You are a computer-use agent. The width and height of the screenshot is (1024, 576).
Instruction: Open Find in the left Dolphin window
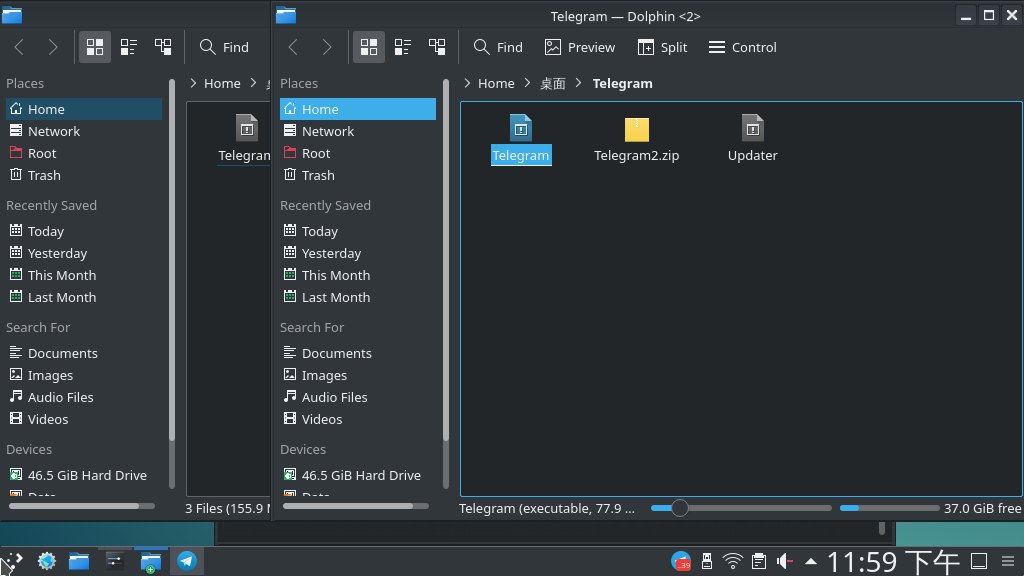point(224,47)
